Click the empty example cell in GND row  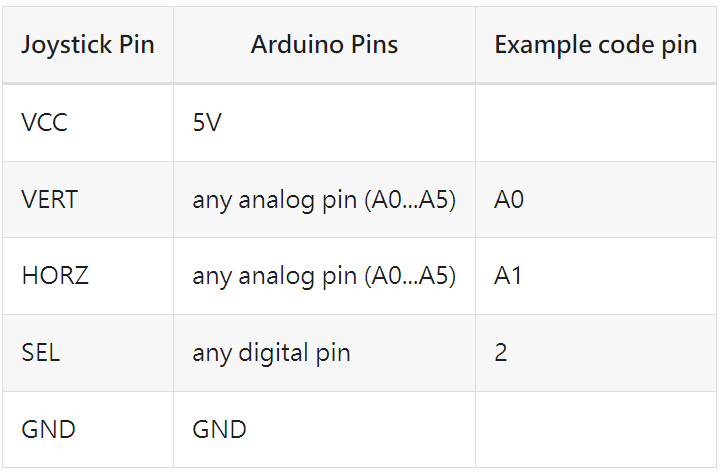click(x=595, y=430)
